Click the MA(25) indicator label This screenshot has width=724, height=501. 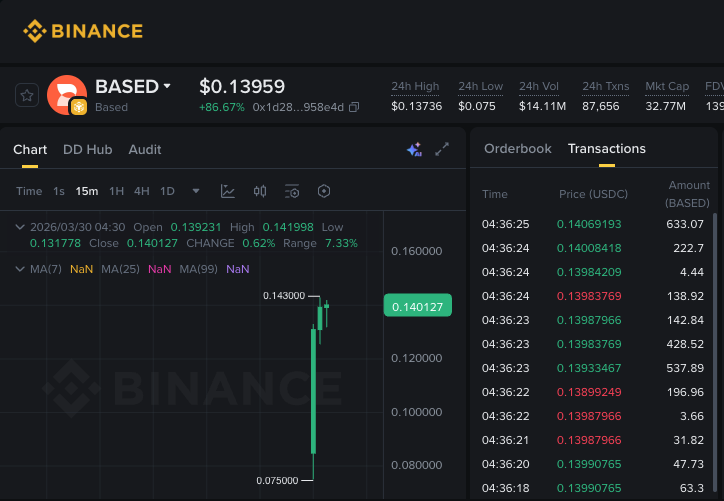tap(120, 269)
